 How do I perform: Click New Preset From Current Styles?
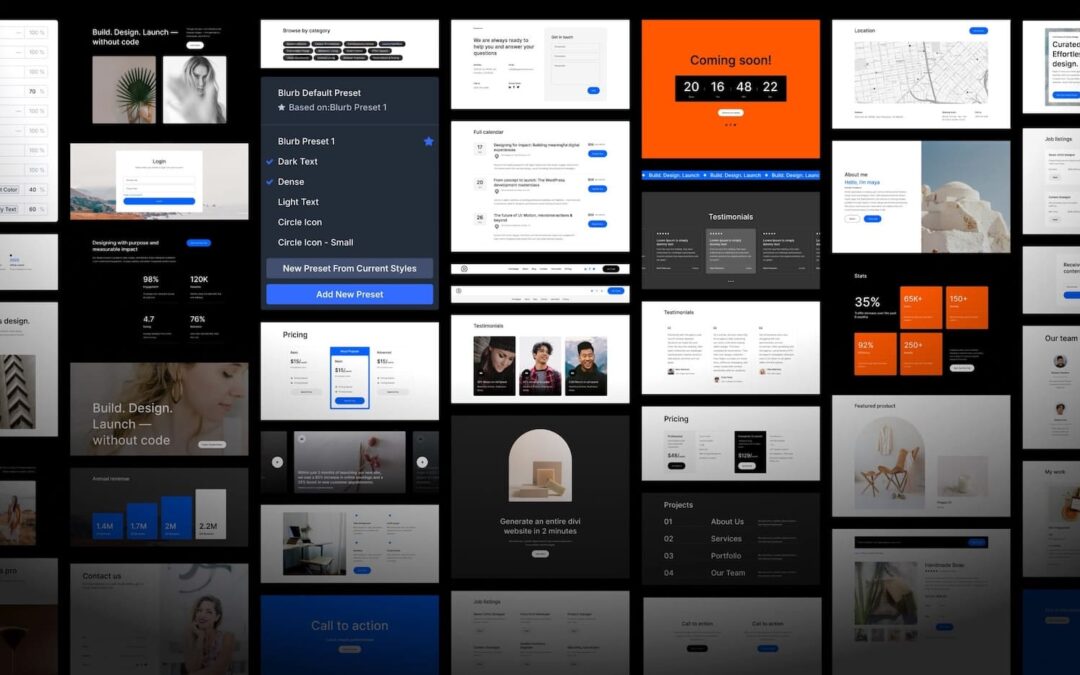(x=349, y=268)
